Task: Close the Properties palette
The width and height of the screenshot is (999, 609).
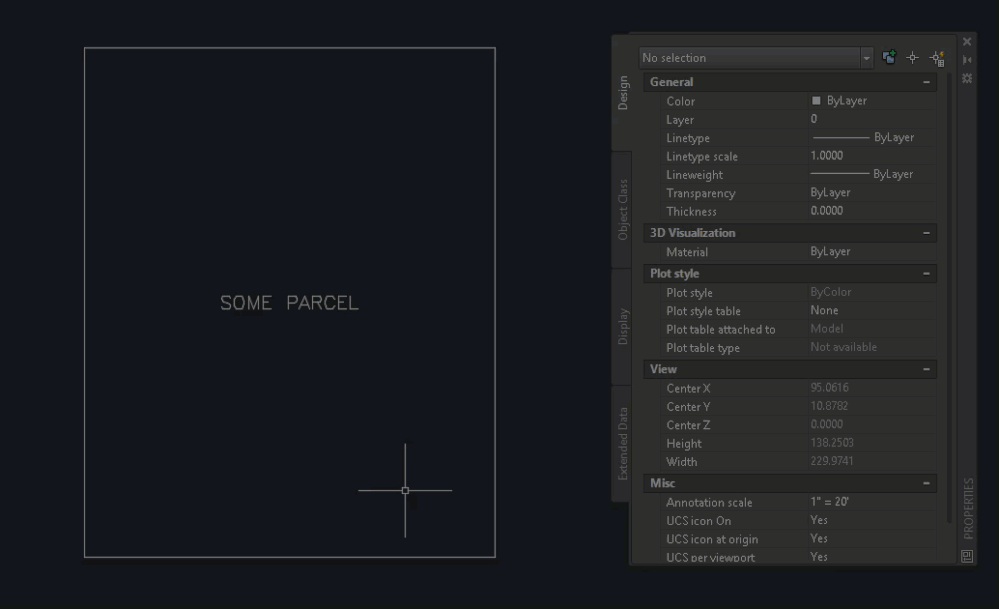Action: (x=967, y=41)
